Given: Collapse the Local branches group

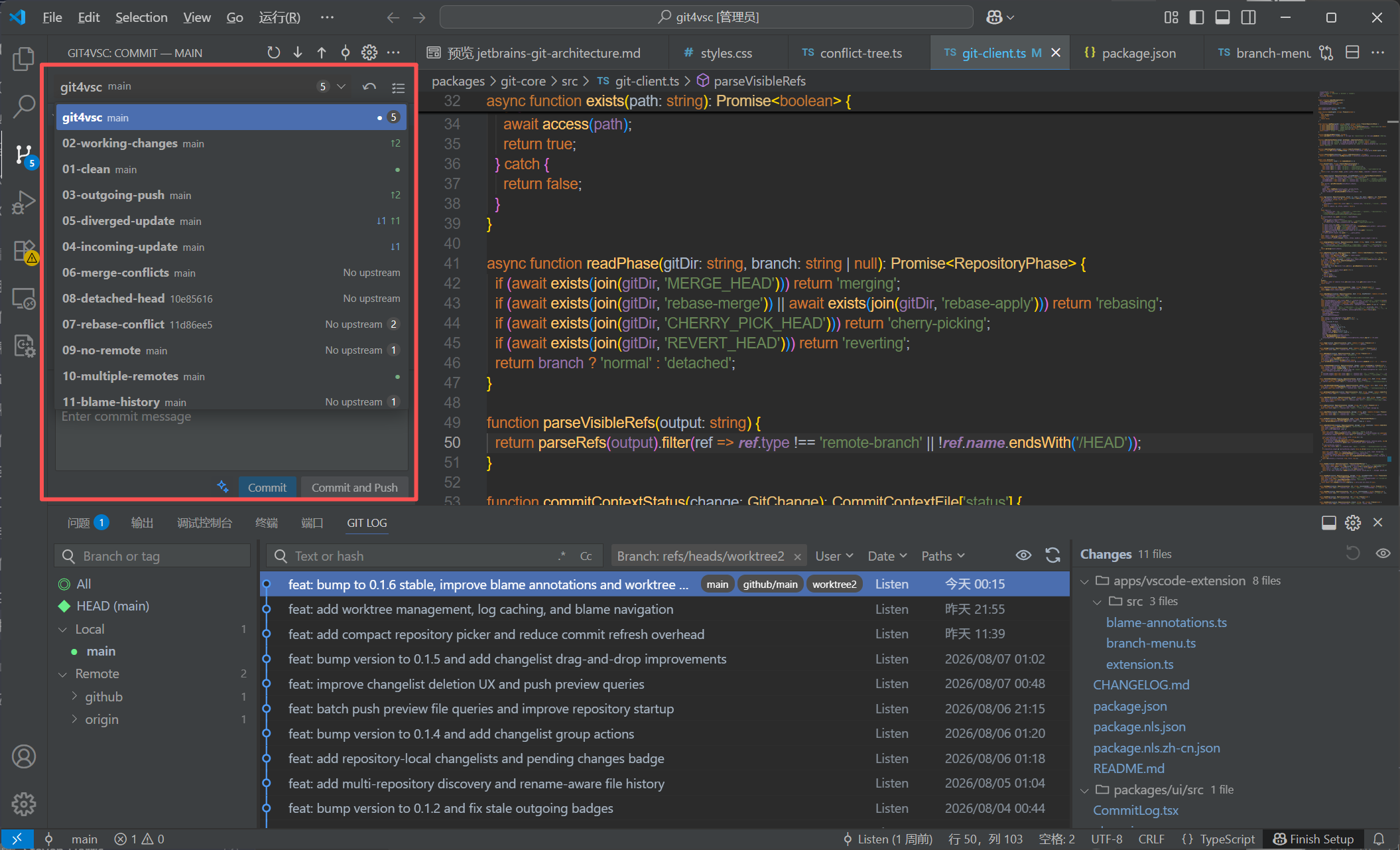Looking at the screenshot, I should [63, 629].
